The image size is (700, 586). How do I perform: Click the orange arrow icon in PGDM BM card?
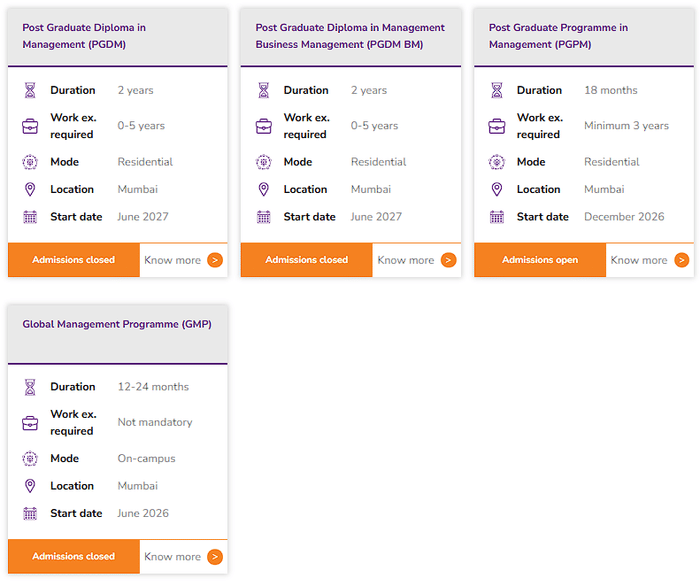coord(448,260)
